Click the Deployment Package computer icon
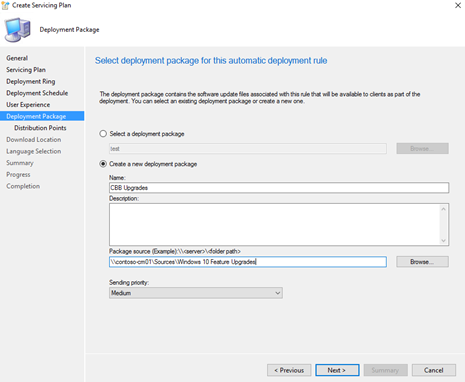465x382 pixels. (17, 30)
